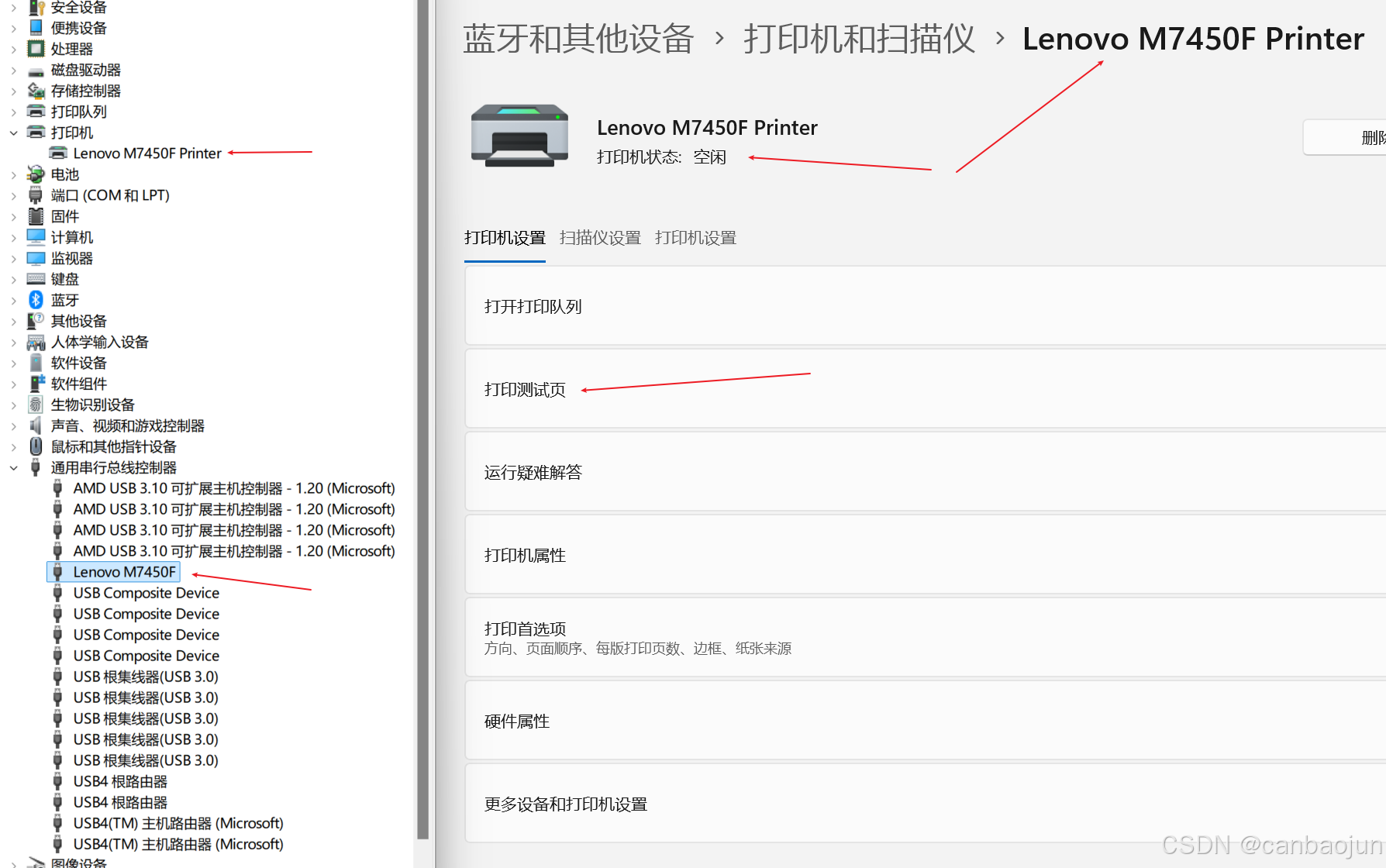Click the 便携设备 category icon

tap(36, 28)
